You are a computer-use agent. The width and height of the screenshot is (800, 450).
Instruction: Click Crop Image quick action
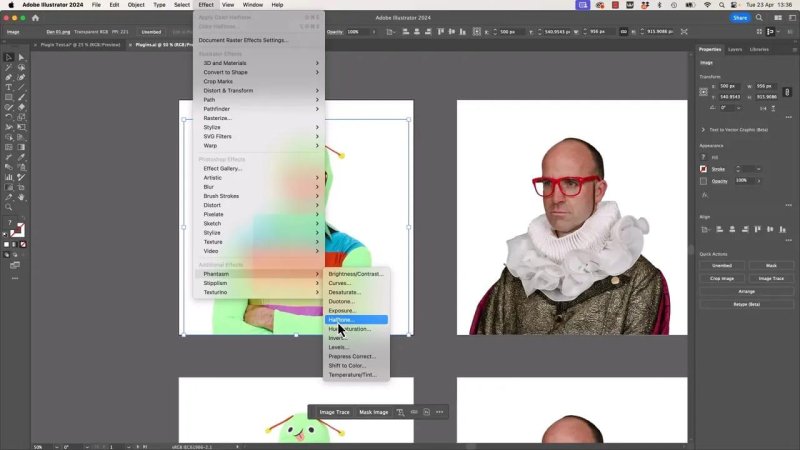click(x=721, y=279)
